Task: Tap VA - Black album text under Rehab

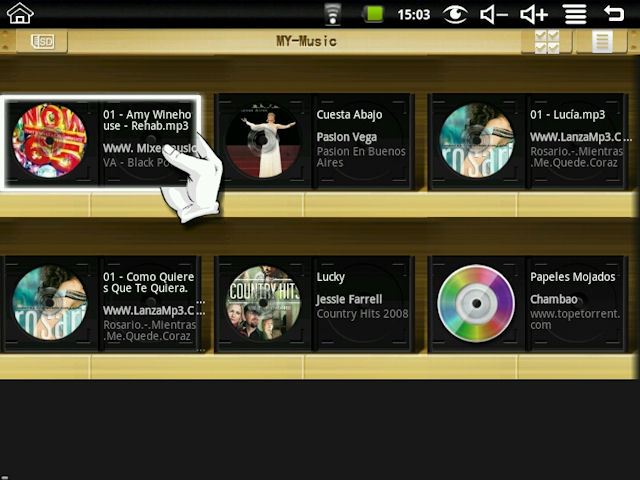Action: coord(137,163)
